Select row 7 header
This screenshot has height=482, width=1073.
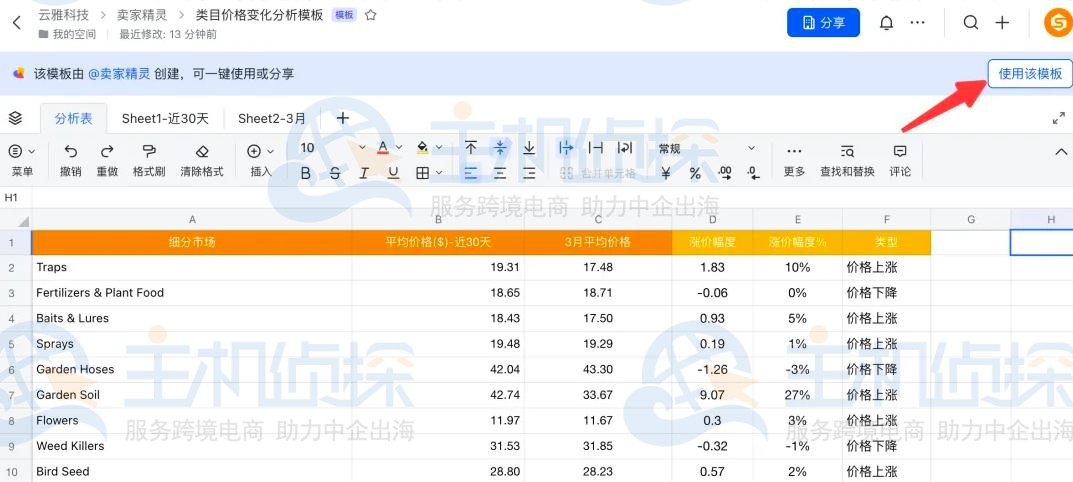coord(12,395)
